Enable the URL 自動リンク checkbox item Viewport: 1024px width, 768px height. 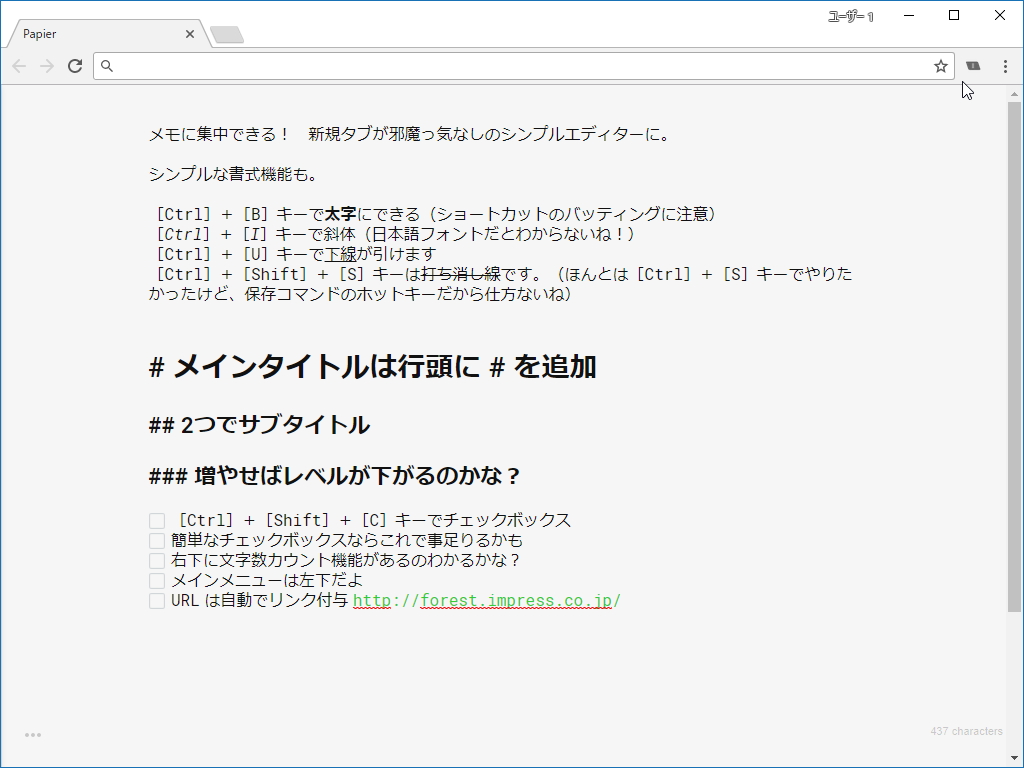[x=157, y=600]
